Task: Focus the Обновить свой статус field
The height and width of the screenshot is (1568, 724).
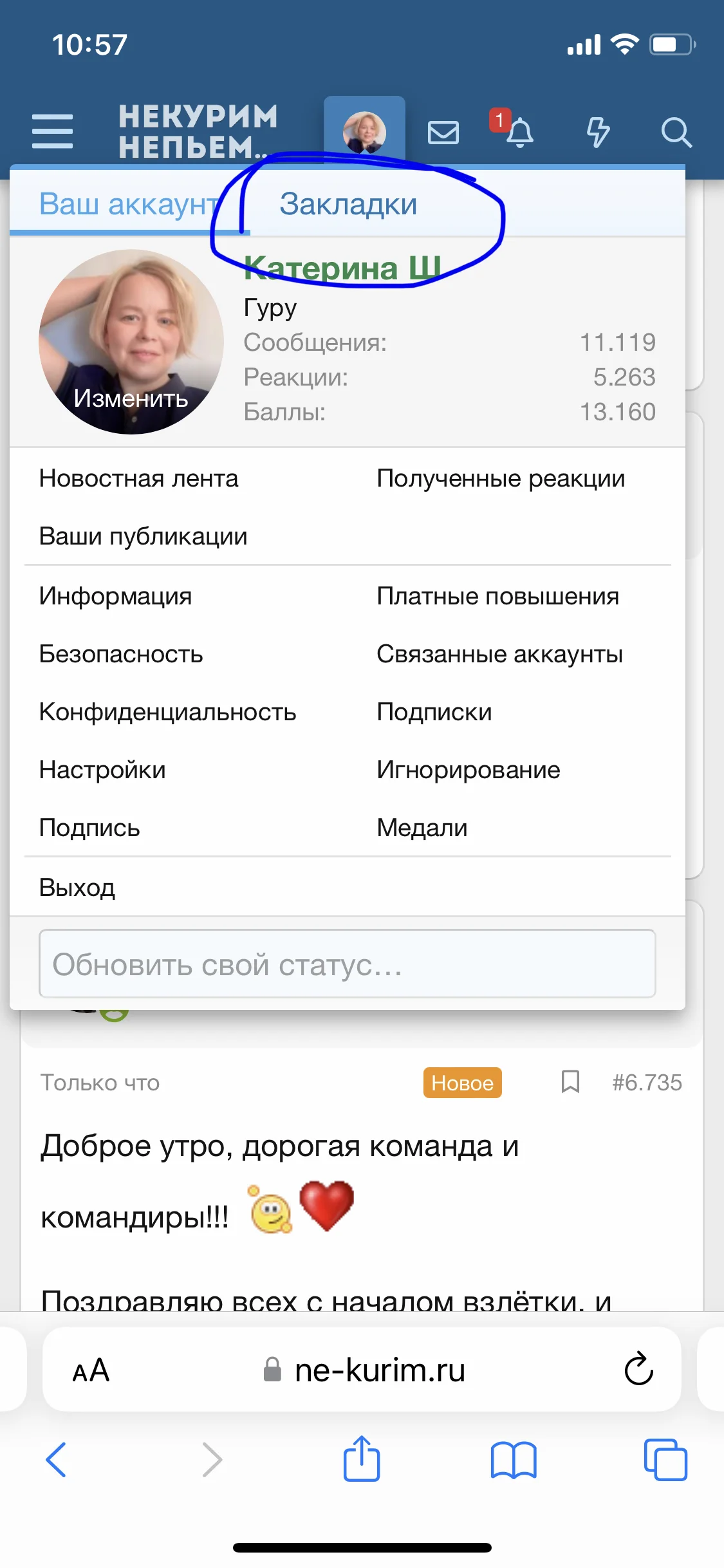Action: tap(347, 964)
